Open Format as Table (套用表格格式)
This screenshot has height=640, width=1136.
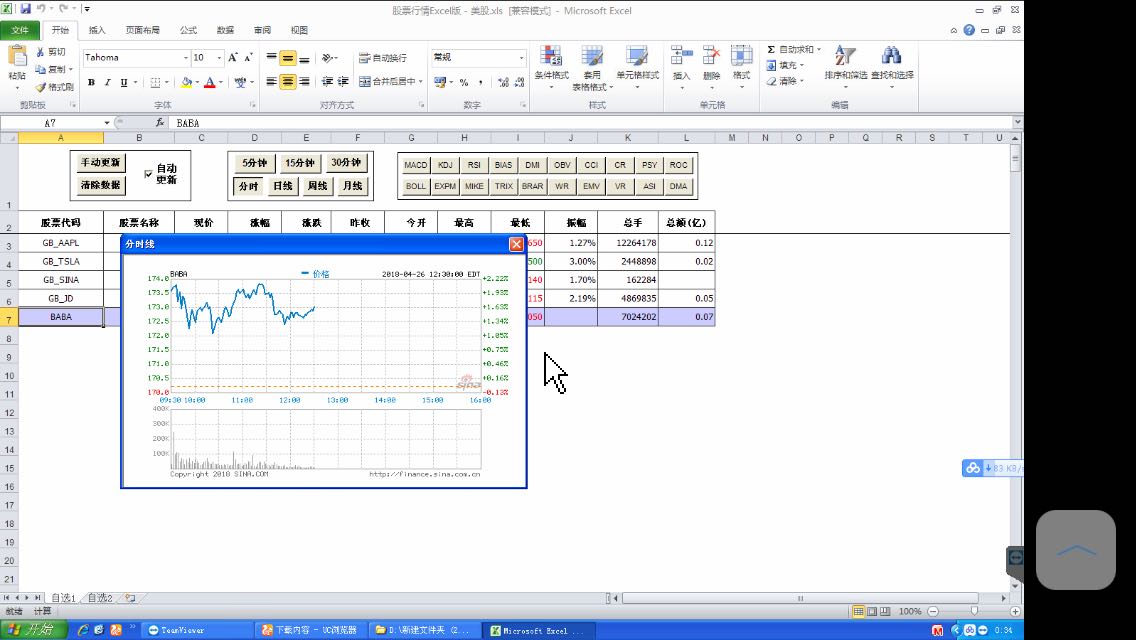(592, 67)
